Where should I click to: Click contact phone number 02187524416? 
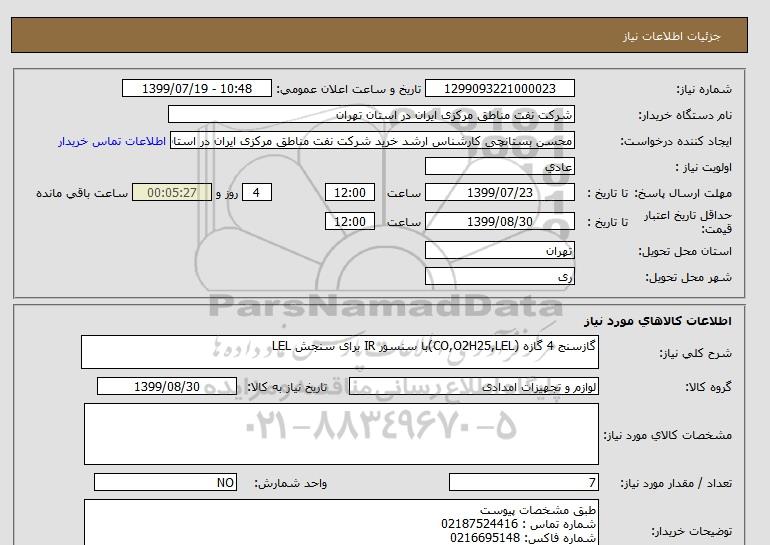[x=479, y=524]
